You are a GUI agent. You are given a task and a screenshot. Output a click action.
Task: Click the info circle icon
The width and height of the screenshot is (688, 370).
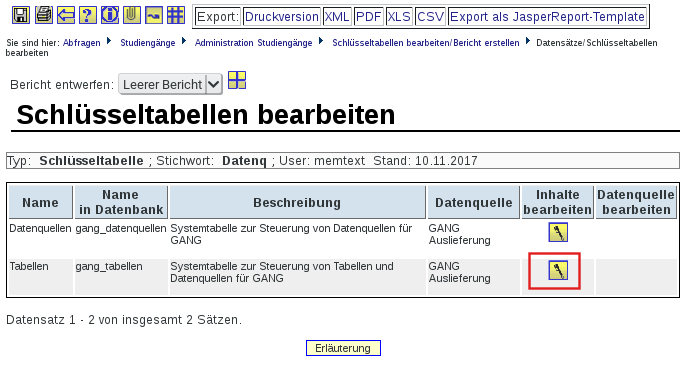[x=110, y=15]
